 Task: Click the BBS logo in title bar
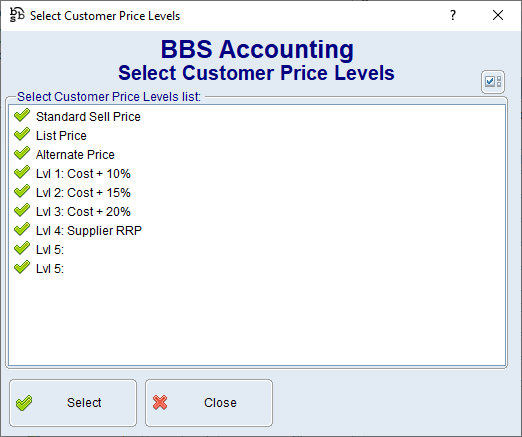tap(17, 15)
